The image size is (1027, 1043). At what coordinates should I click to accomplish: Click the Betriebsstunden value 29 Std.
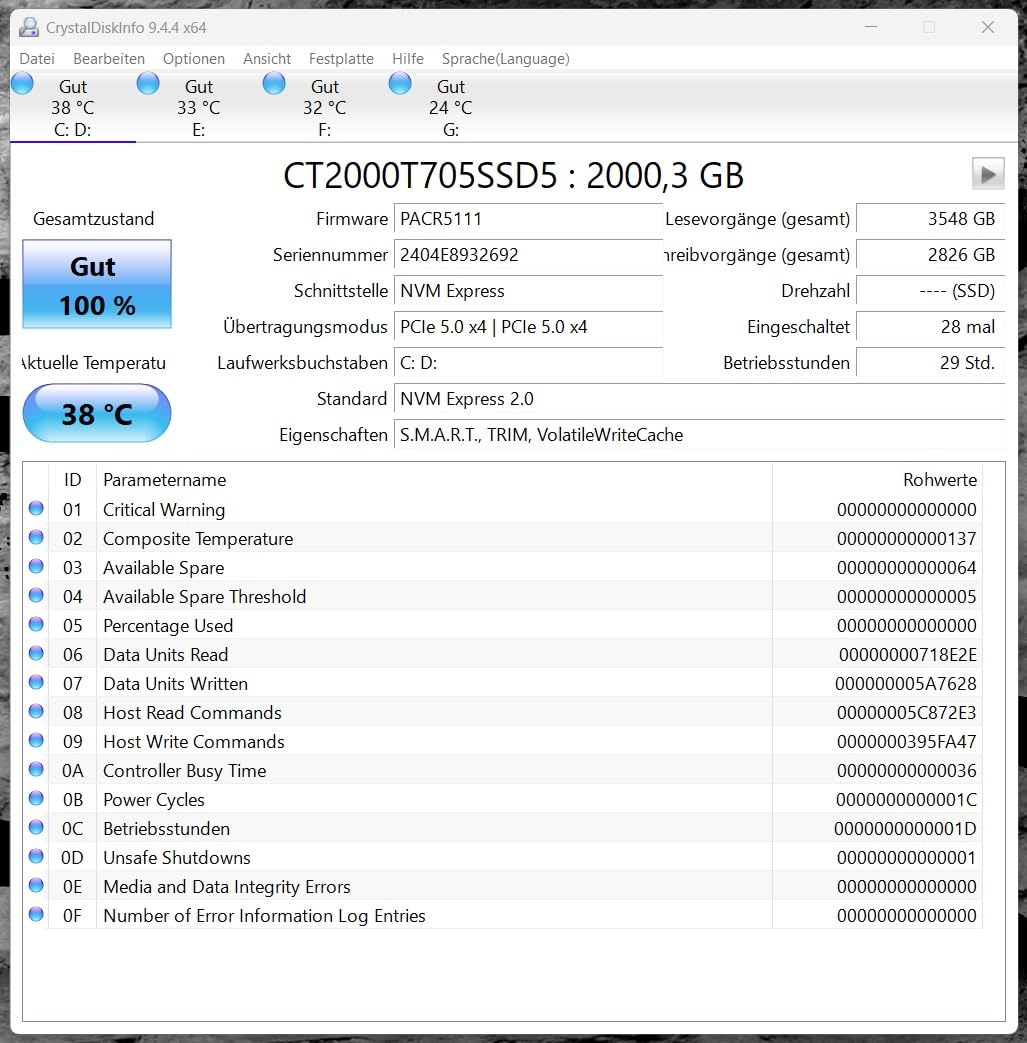click(930, 363)
